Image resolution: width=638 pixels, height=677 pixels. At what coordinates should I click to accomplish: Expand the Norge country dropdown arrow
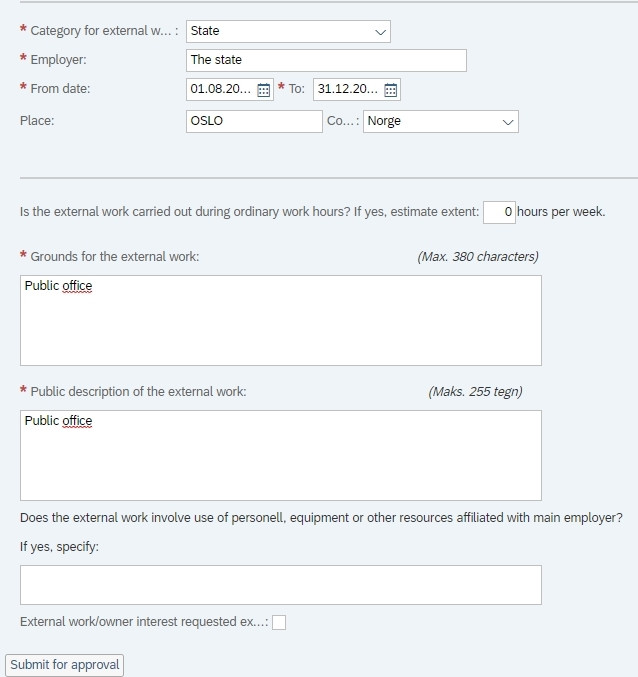pyautogui.click(x=508, y=122)
